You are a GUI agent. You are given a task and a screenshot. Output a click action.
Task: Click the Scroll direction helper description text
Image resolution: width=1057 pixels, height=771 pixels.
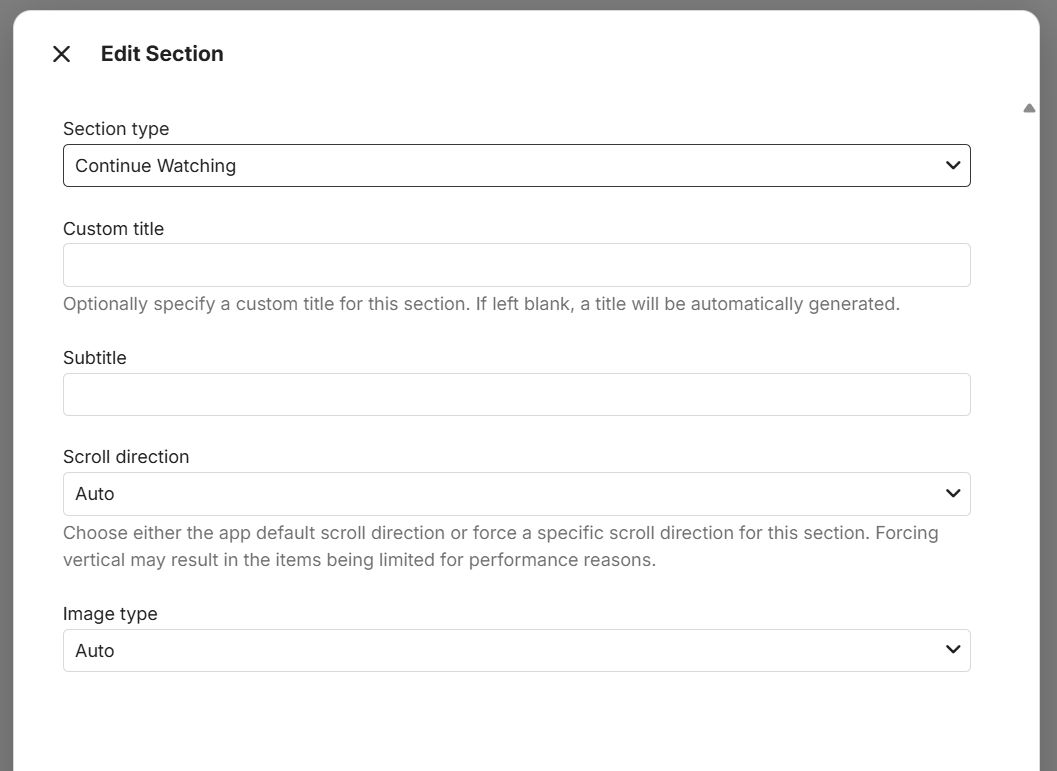click(500, 546)
